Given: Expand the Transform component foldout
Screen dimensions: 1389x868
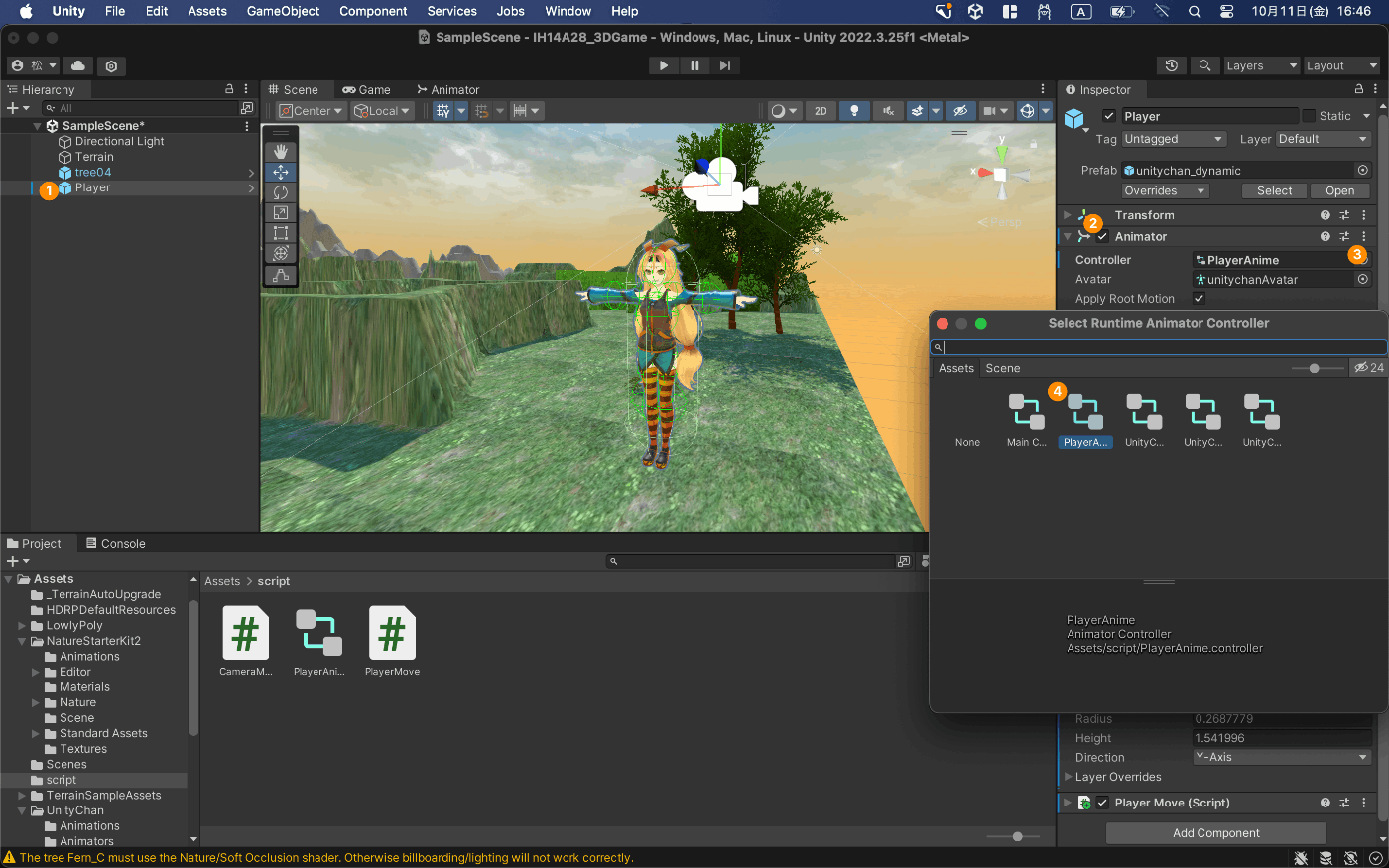Looking at the screenshot, I should [1068, 215].
